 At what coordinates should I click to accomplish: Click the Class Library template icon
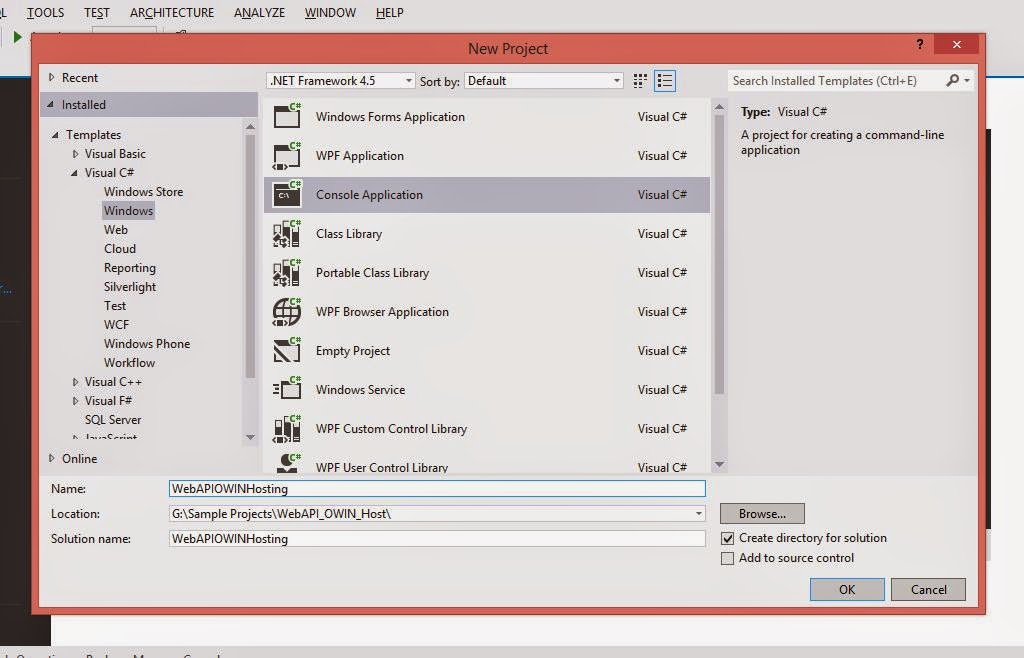click(287, 234)
